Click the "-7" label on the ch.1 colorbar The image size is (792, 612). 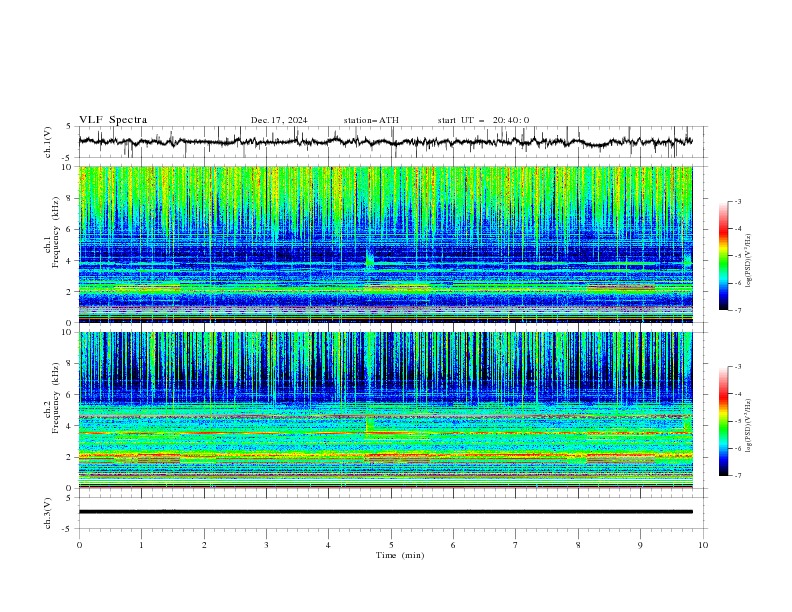(x=738, y=311)
